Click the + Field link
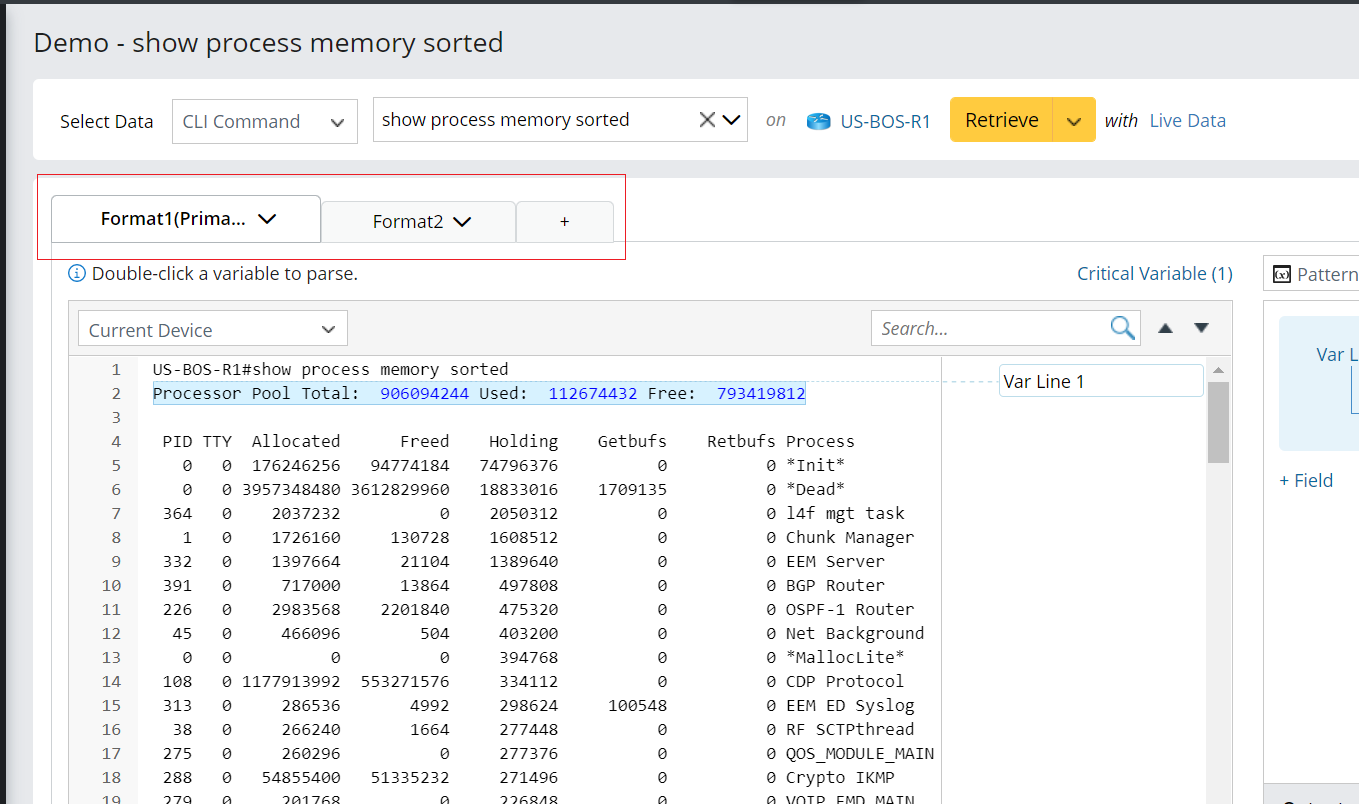The height and width of the screenshot is (804, 1359). click(x=1306, y=480)
